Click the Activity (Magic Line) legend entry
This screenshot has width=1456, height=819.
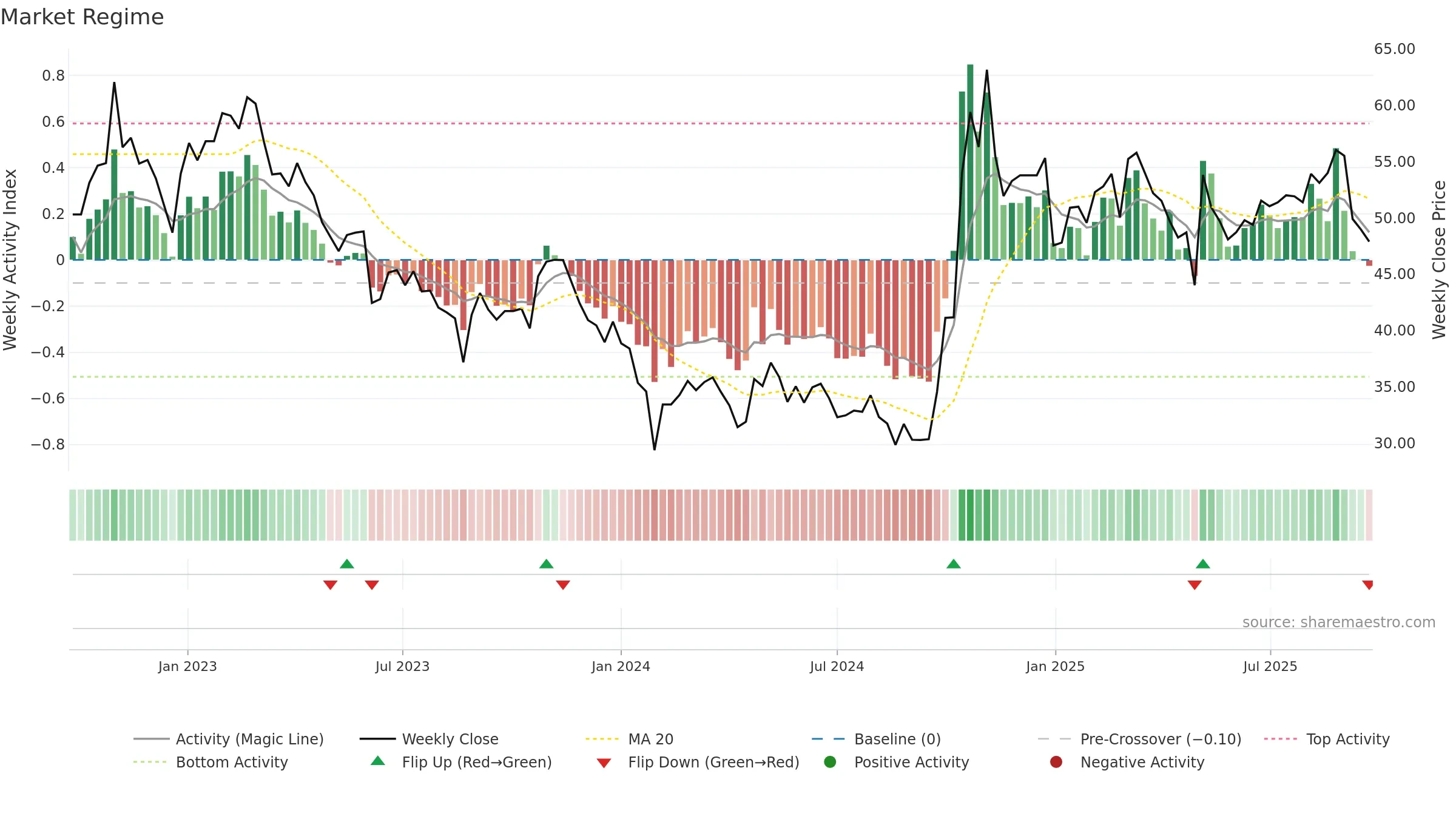pyautogui.click(x=229, y=739)
